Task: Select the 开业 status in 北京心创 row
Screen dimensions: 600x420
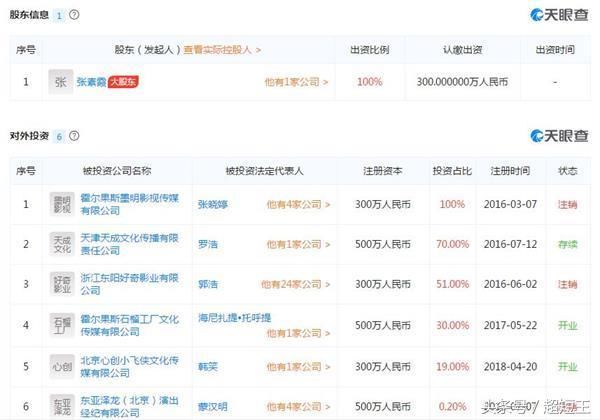Action: tap(567, 366)
